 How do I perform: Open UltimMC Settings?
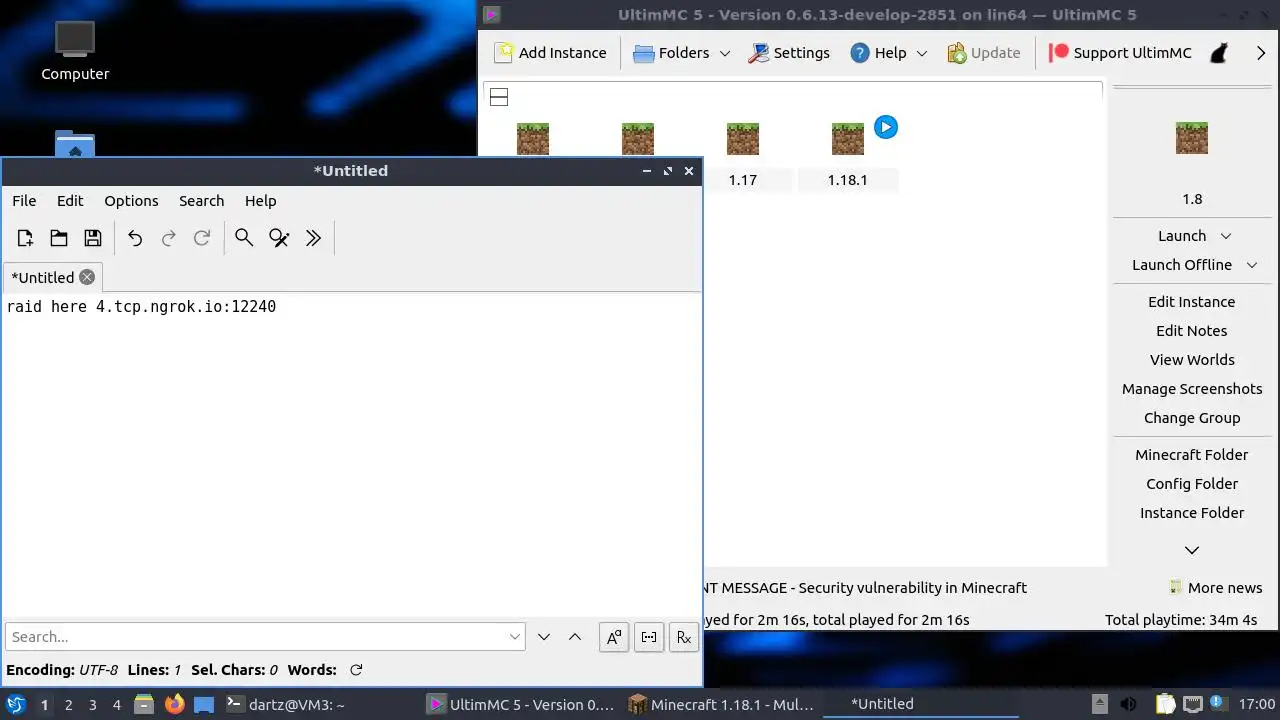point(789,53)
